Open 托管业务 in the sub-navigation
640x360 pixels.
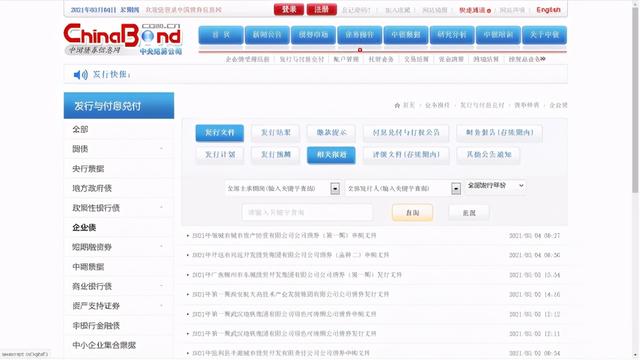tap(381, 59)
